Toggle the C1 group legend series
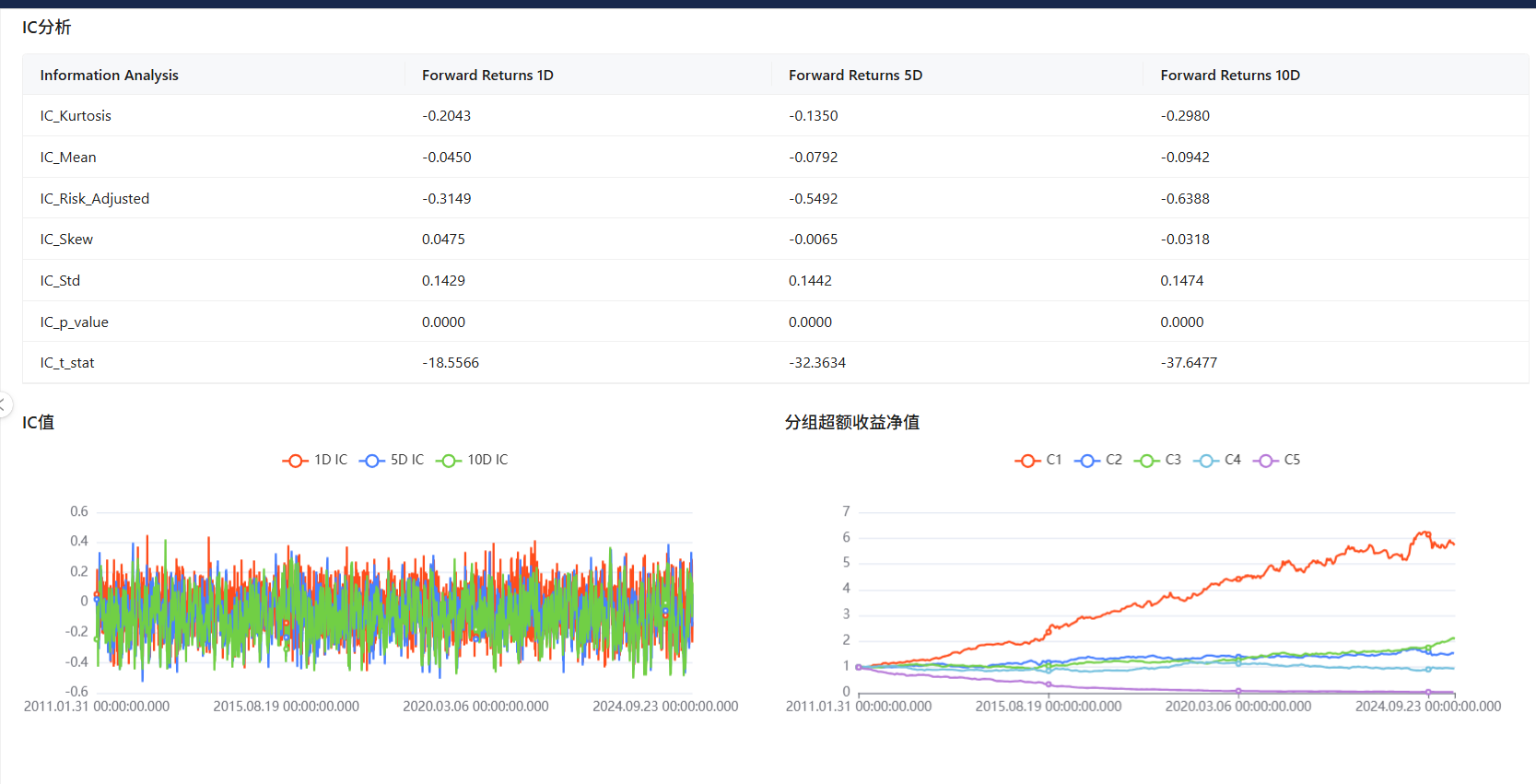The image size is (1536, 784). tap(1038, 460)
